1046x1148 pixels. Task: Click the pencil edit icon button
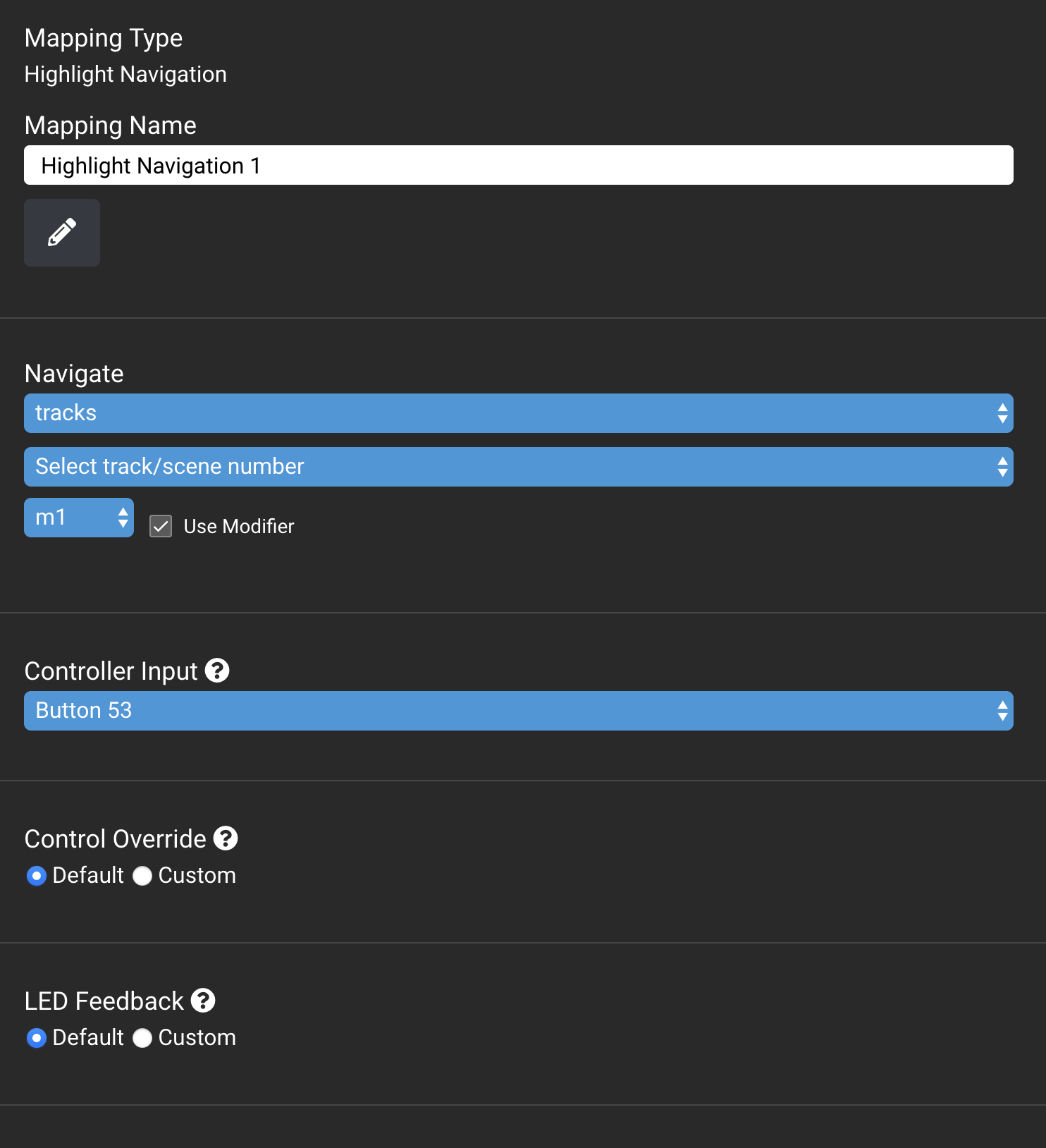(x=62, y=233)
